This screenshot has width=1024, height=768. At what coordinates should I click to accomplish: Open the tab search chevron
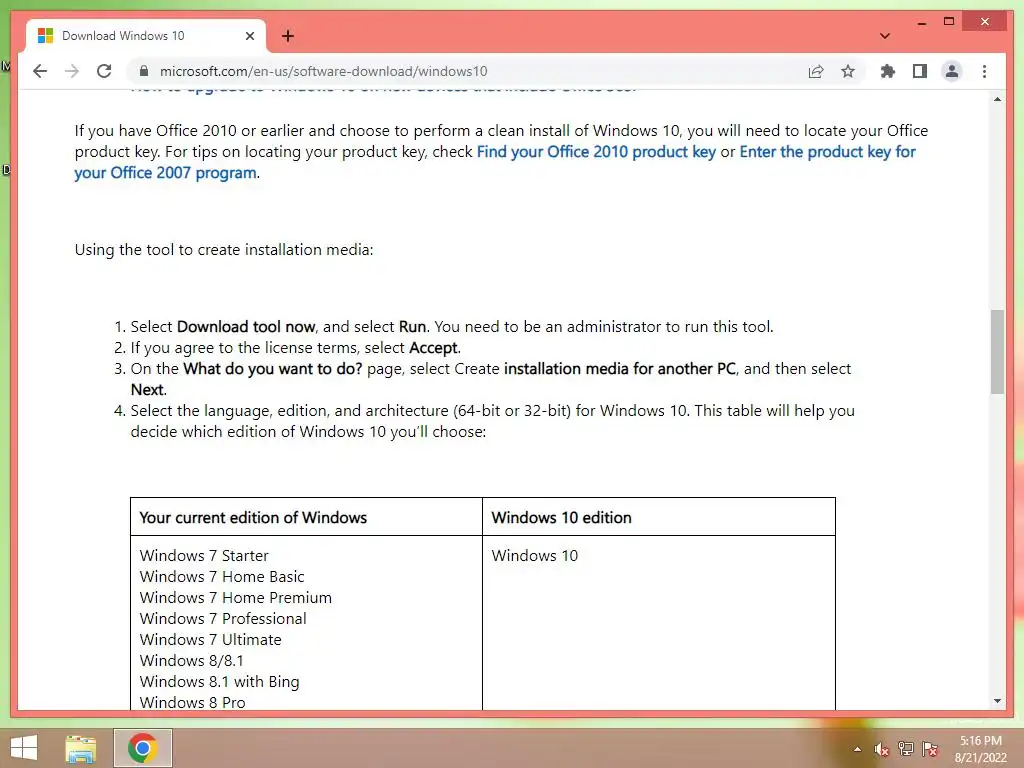click(885, 36)
